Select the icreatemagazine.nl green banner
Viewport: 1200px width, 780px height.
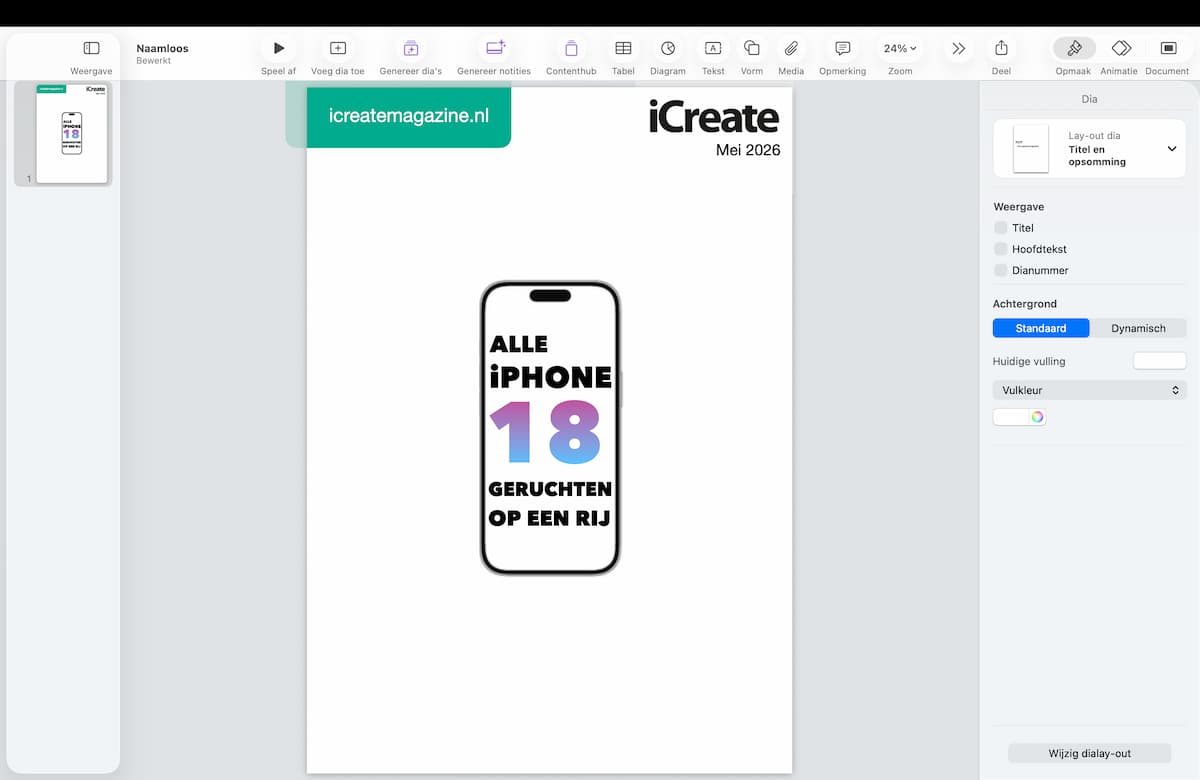pyautogui.click(x=409, y=116)
